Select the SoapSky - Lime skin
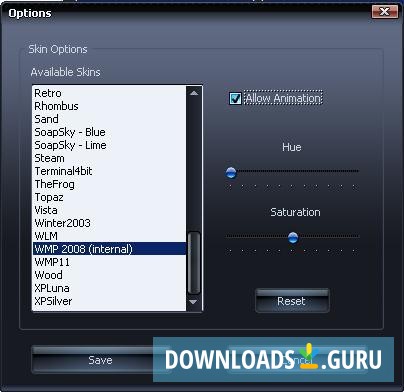This screenshot has width=404, height=392. 109,145
